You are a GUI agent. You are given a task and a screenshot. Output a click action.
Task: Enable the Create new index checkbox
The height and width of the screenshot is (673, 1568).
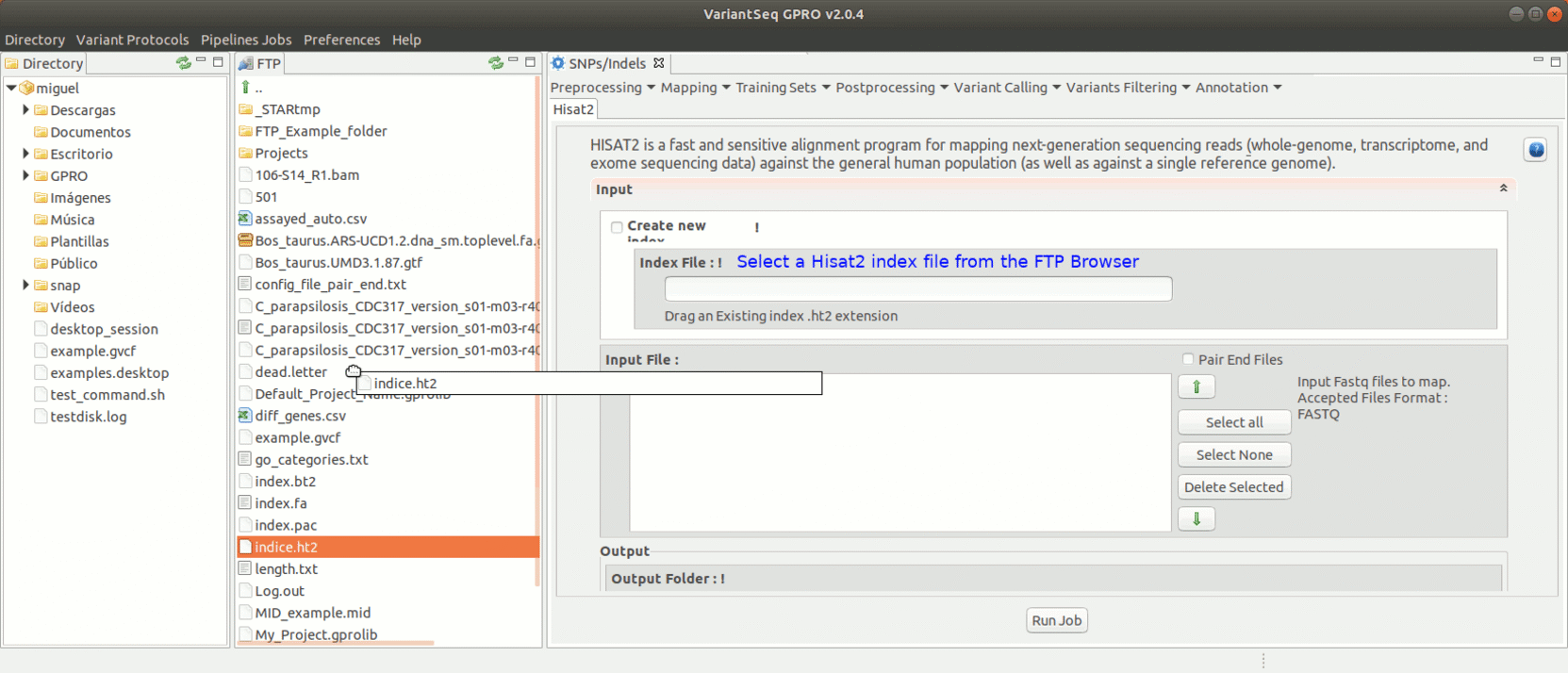pos(617,227)
